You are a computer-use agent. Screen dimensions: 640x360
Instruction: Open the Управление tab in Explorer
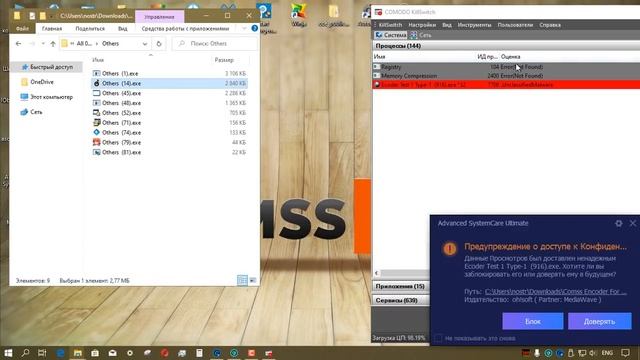(x=159, y=17)
